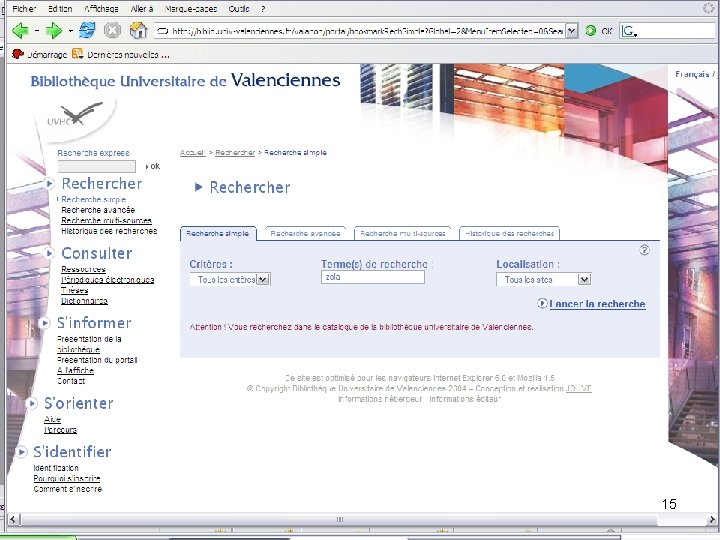
Task: Open the Localisation dropdown
Action: pyautogui.click(x=584, y=279)
